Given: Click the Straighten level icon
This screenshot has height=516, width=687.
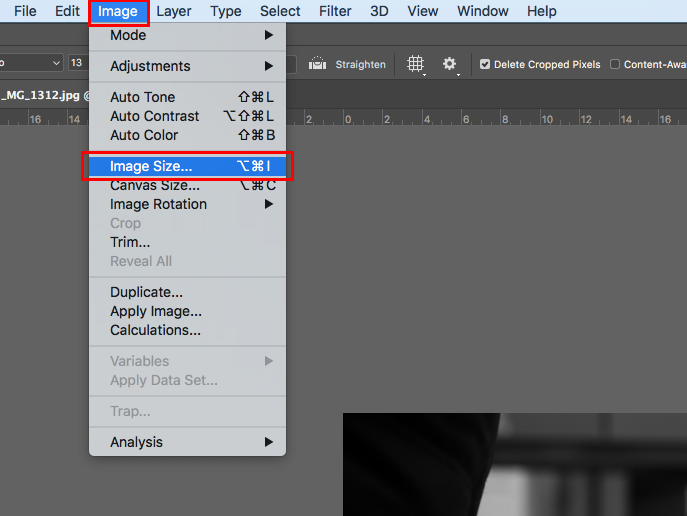Looking at the screenshot, I should click(x=317, y=64).
